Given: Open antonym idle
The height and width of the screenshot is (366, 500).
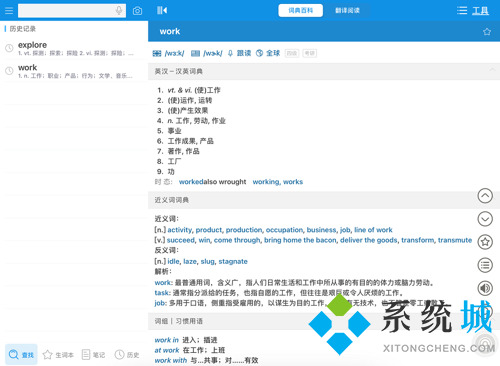Looking at the screenshot, I should point(173,262).
